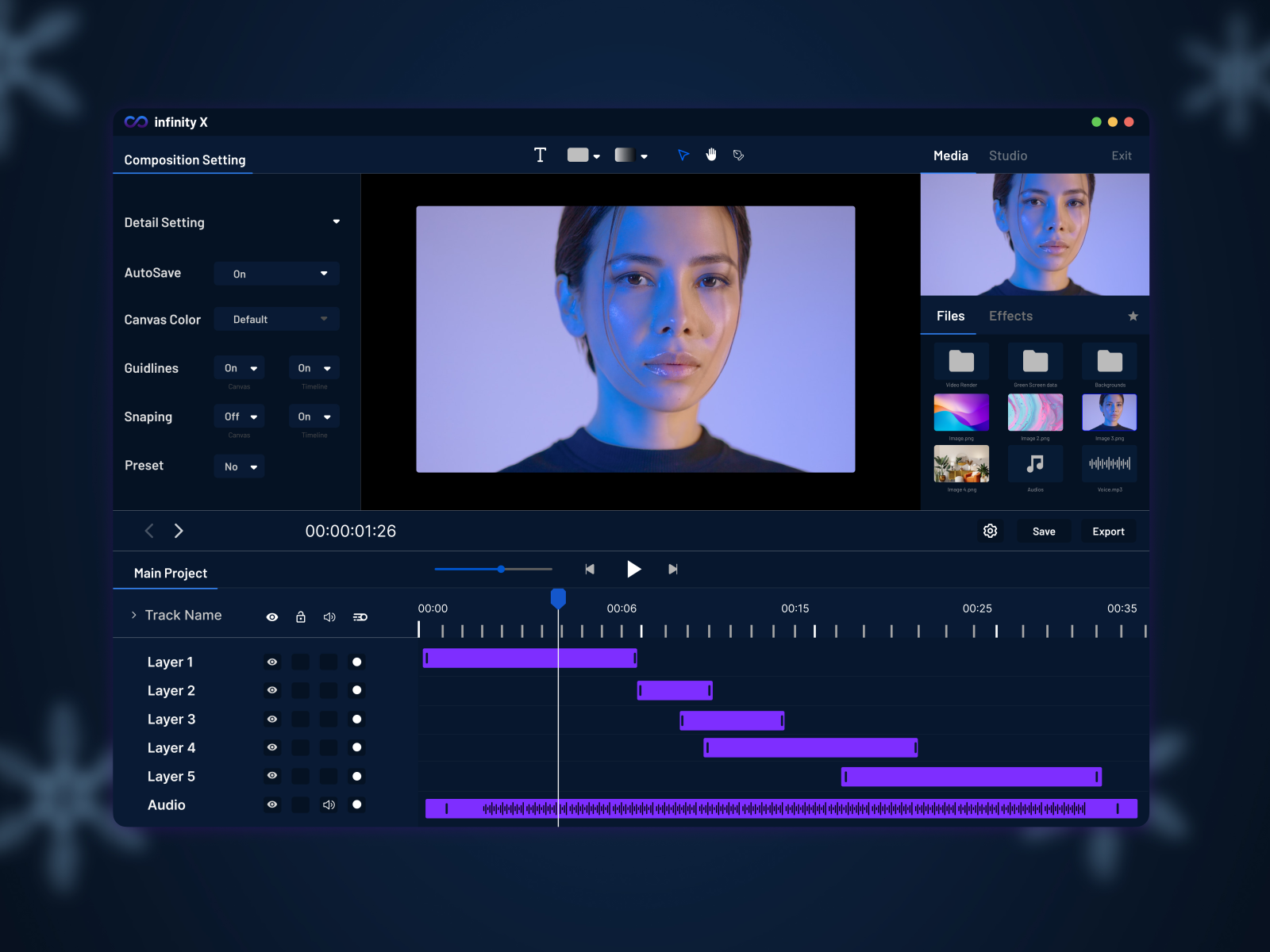This screenshot has width=1270, height=952.
Task: Select the Text tool in the toolbar
Action: tap(541, 155)
